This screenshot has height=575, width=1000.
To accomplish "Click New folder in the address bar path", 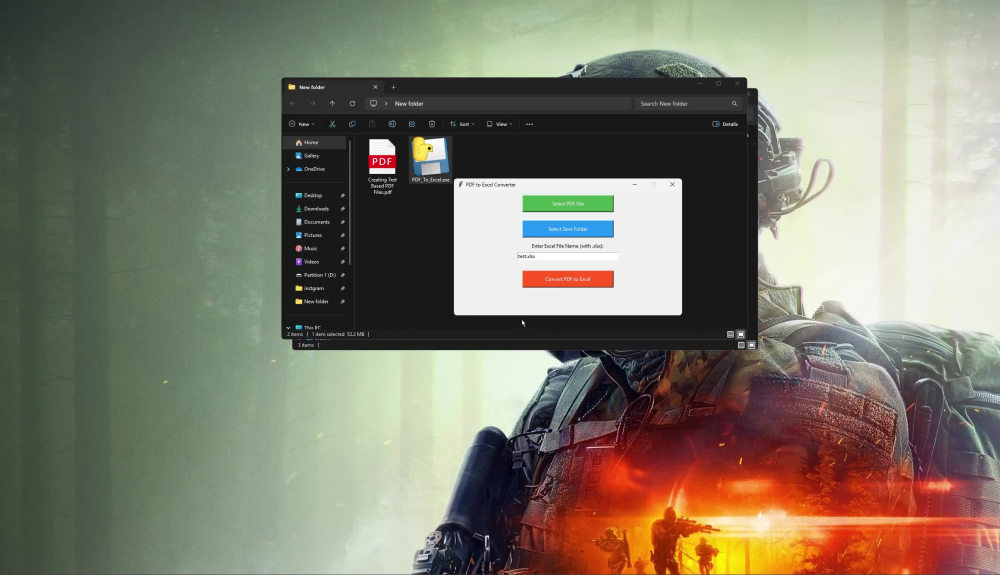I will (409, 103).
